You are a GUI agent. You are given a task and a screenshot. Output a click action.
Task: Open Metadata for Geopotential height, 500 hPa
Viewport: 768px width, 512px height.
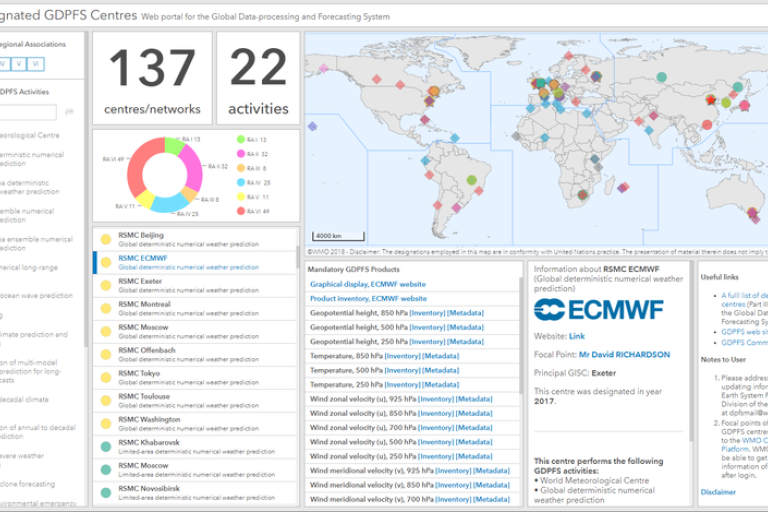pos(465,327)
